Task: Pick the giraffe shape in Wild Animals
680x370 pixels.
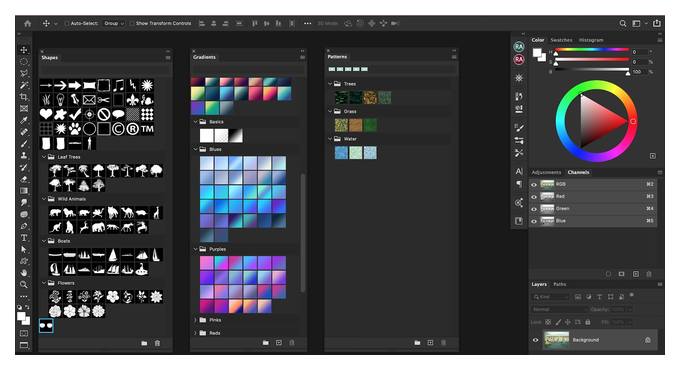Action: pyautogui.click(x=156, y=213)
